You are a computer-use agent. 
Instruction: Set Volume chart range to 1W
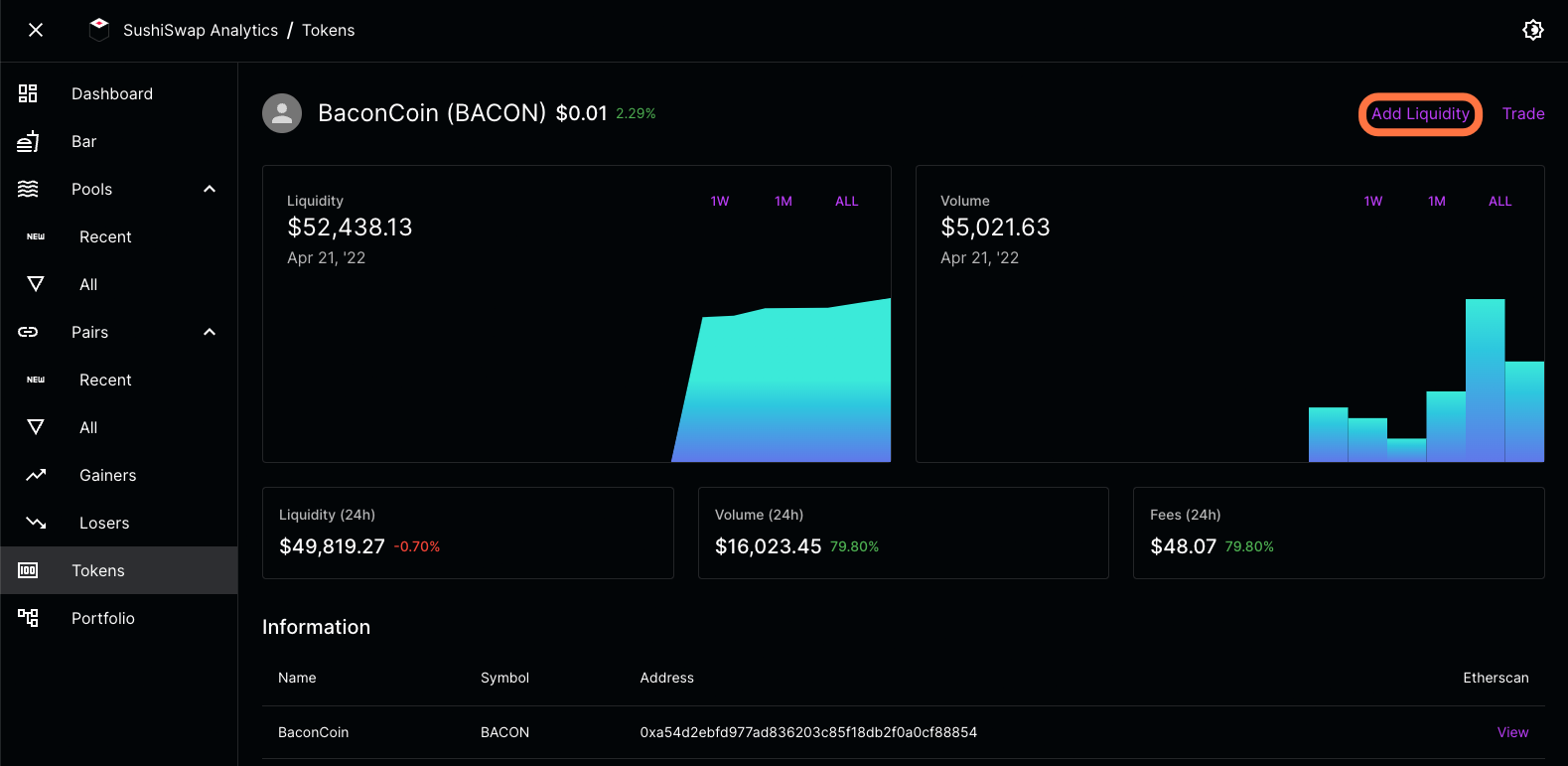(x=1373, y=201)
